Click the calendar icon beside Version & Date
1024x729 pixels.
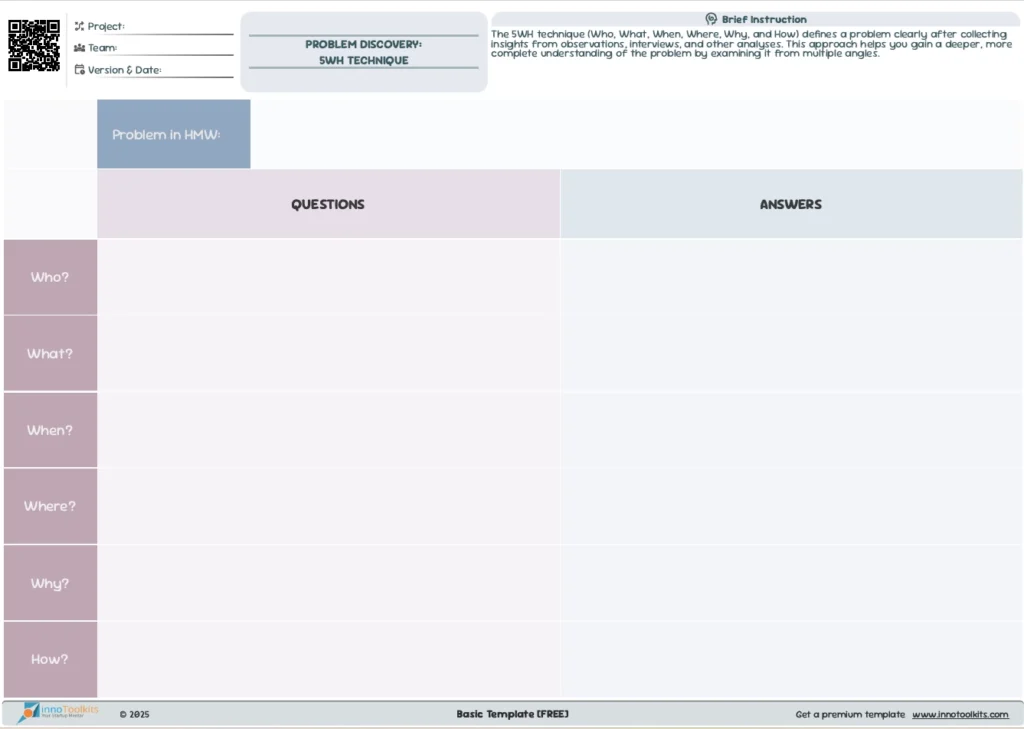tap(79, 70)
